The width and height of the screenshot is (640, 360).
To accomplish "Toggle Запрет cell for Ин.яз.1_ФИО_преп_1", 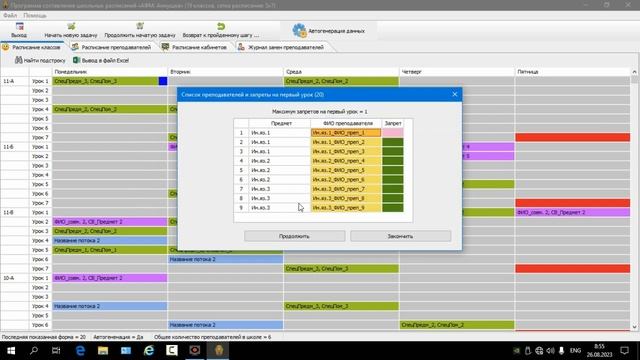I will point(393,133).
